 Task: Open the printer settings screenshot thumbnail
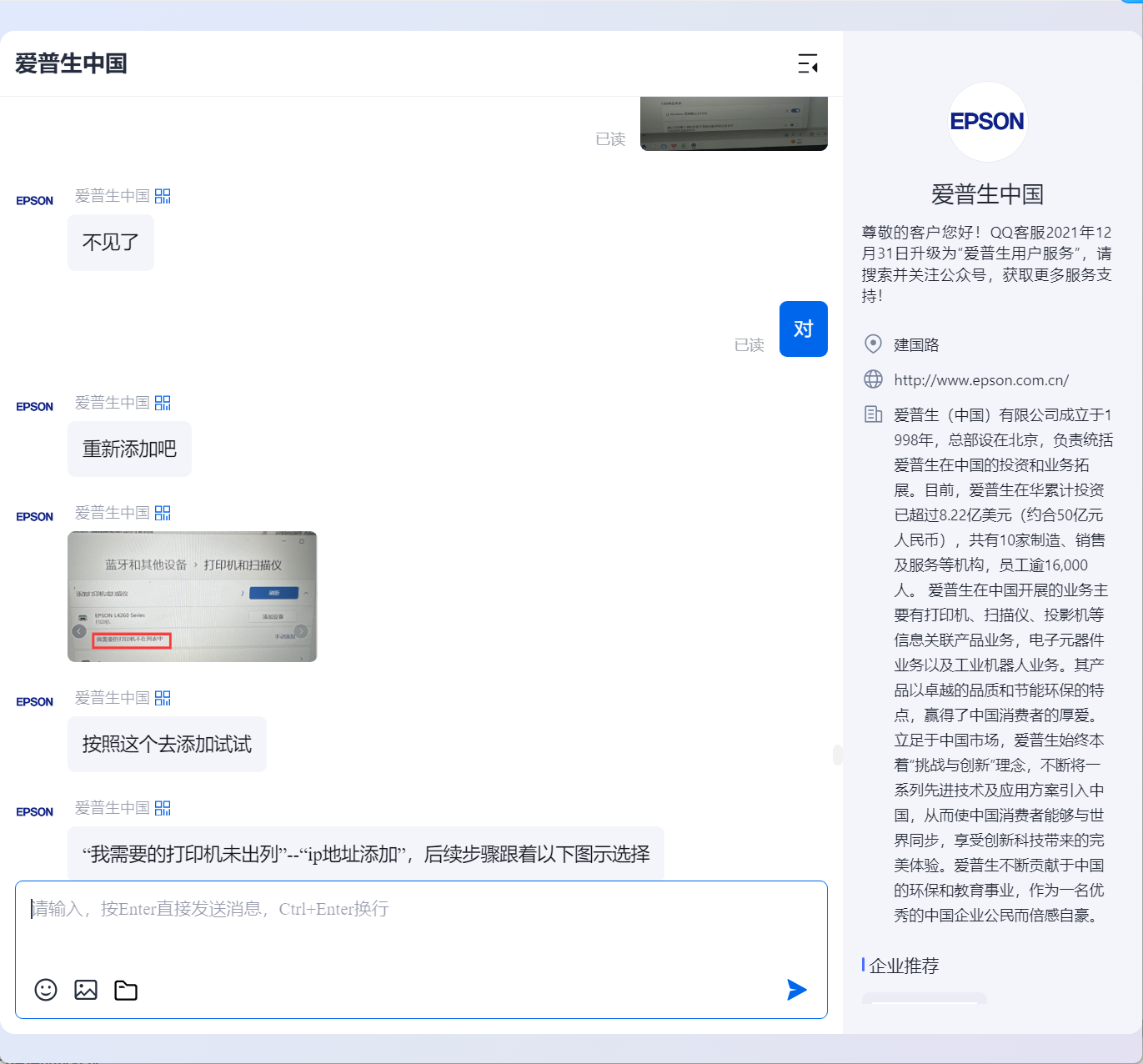tap(192, 596)
